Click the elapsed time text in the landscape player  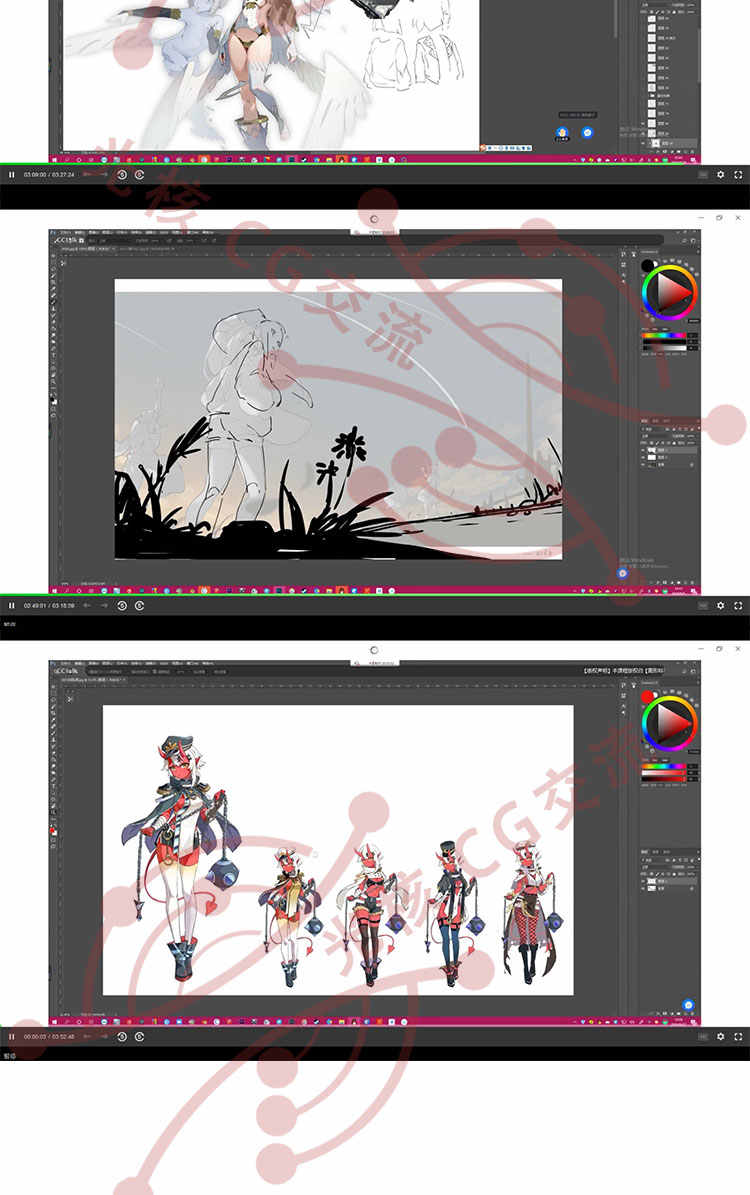click(35, 606)
